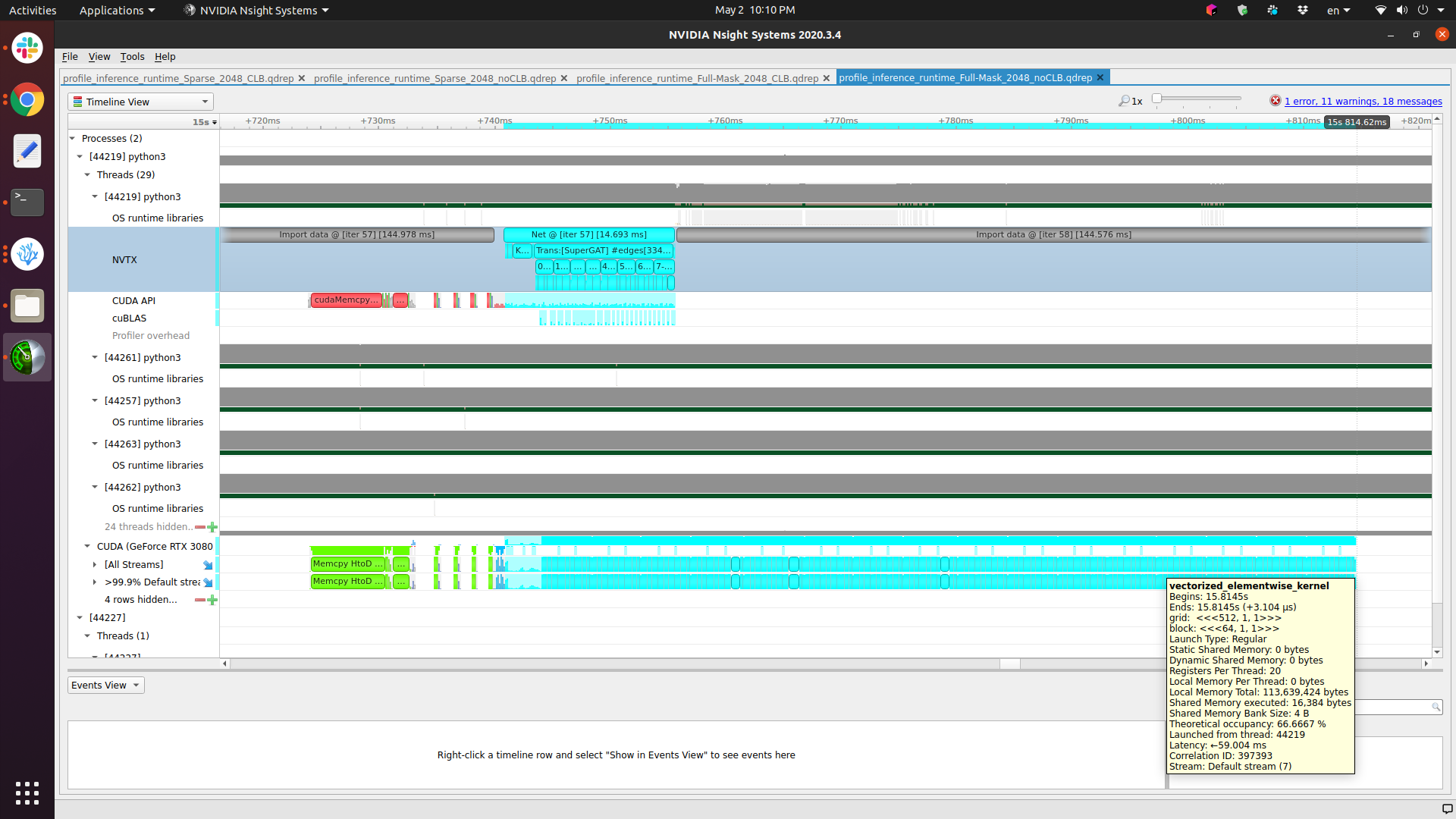Click green plus next to 24 threads hidden
Image resolution: width=1456 pixels, height=819 pixels.
[213, 527]
